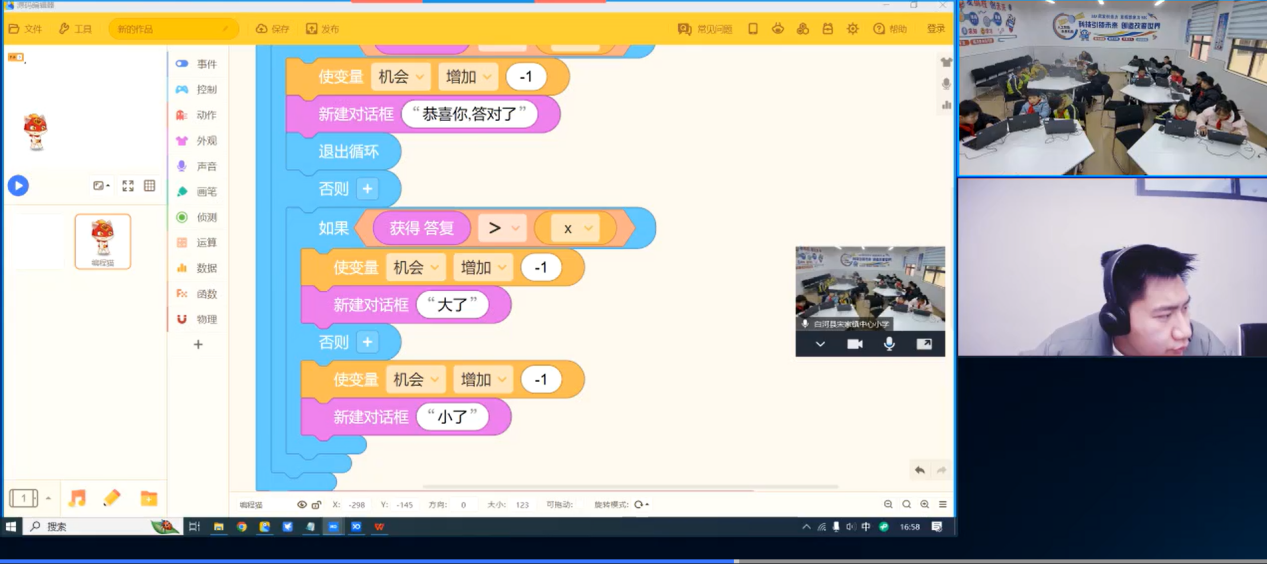
Task: Expand the x variable dropdown
Action: [575, 229]
